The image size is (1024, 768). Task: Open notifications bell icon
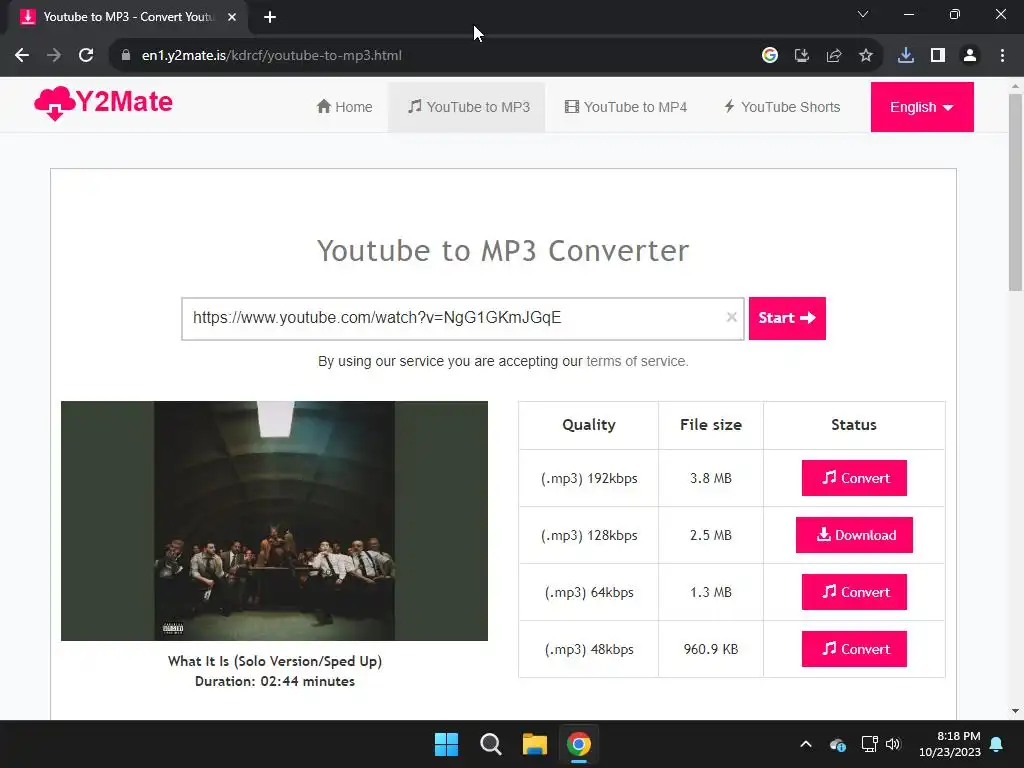997,744
